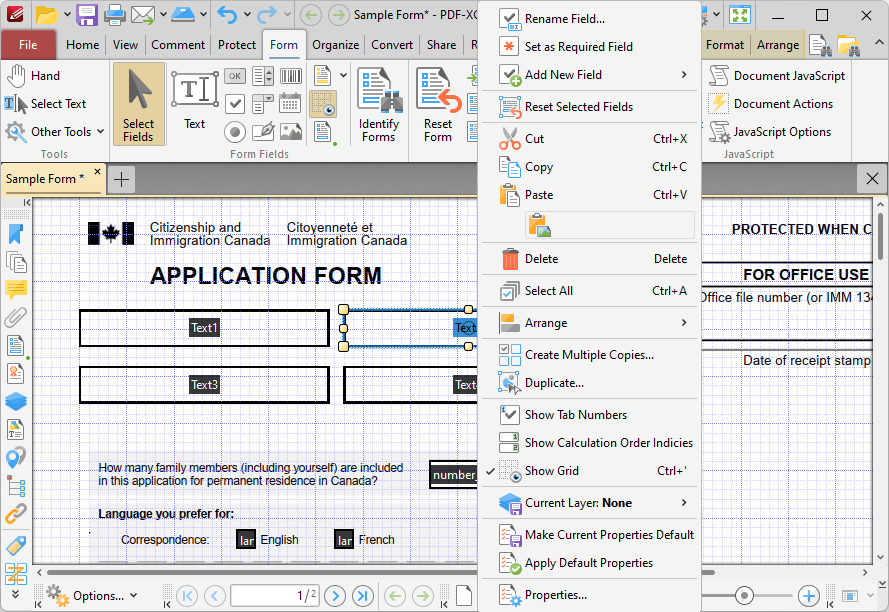Switch to the Home ribbon tab
The height and width of the screenshot is (612, 889).
pos(82,45)
